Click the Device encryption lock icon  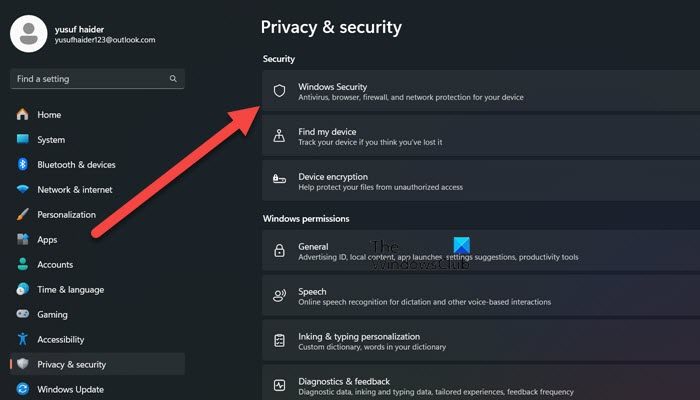(279, 182)
